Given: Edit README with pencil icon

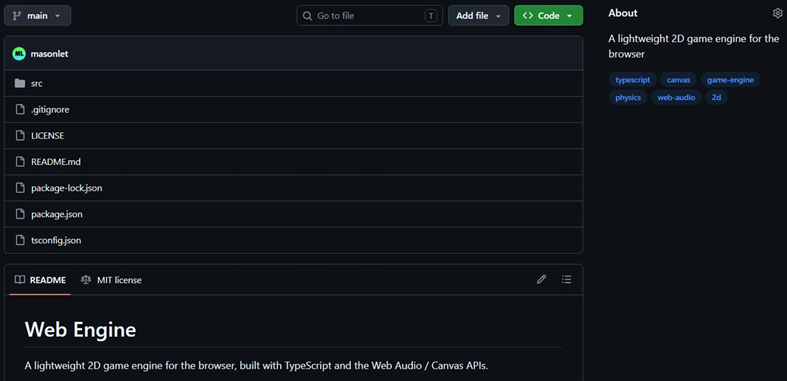Looking at the screenshot, I should pos(541,280).
